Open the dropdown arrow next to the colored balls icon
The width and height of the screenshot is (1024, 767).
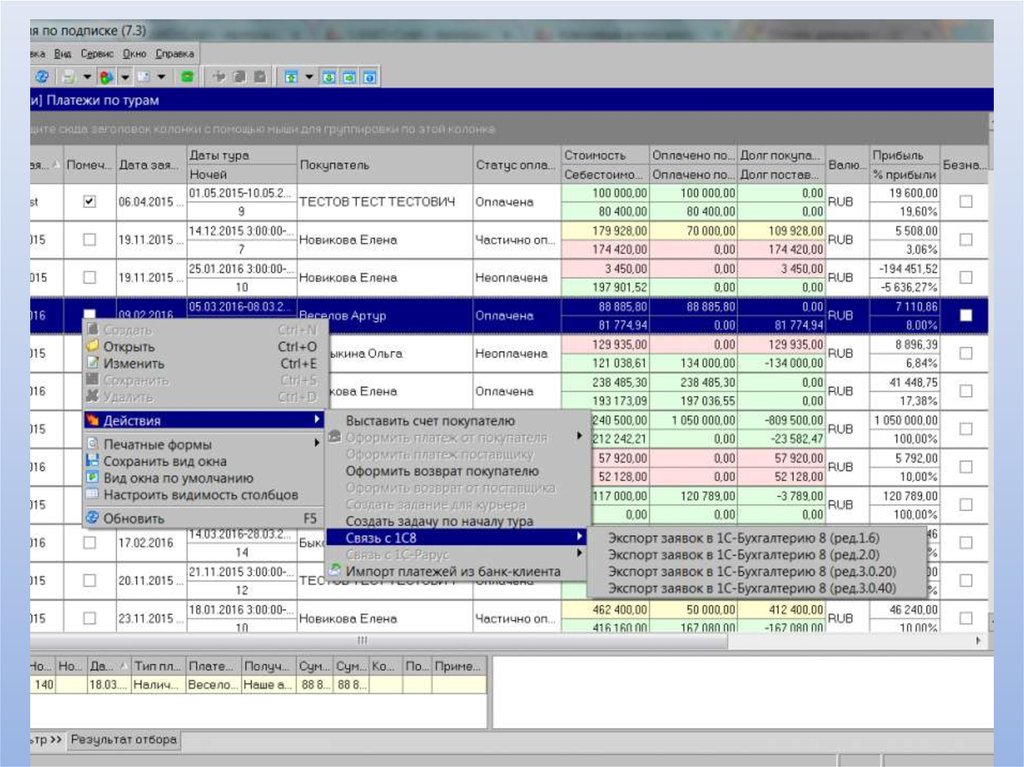pyautogui.click(x=125, y=77)
